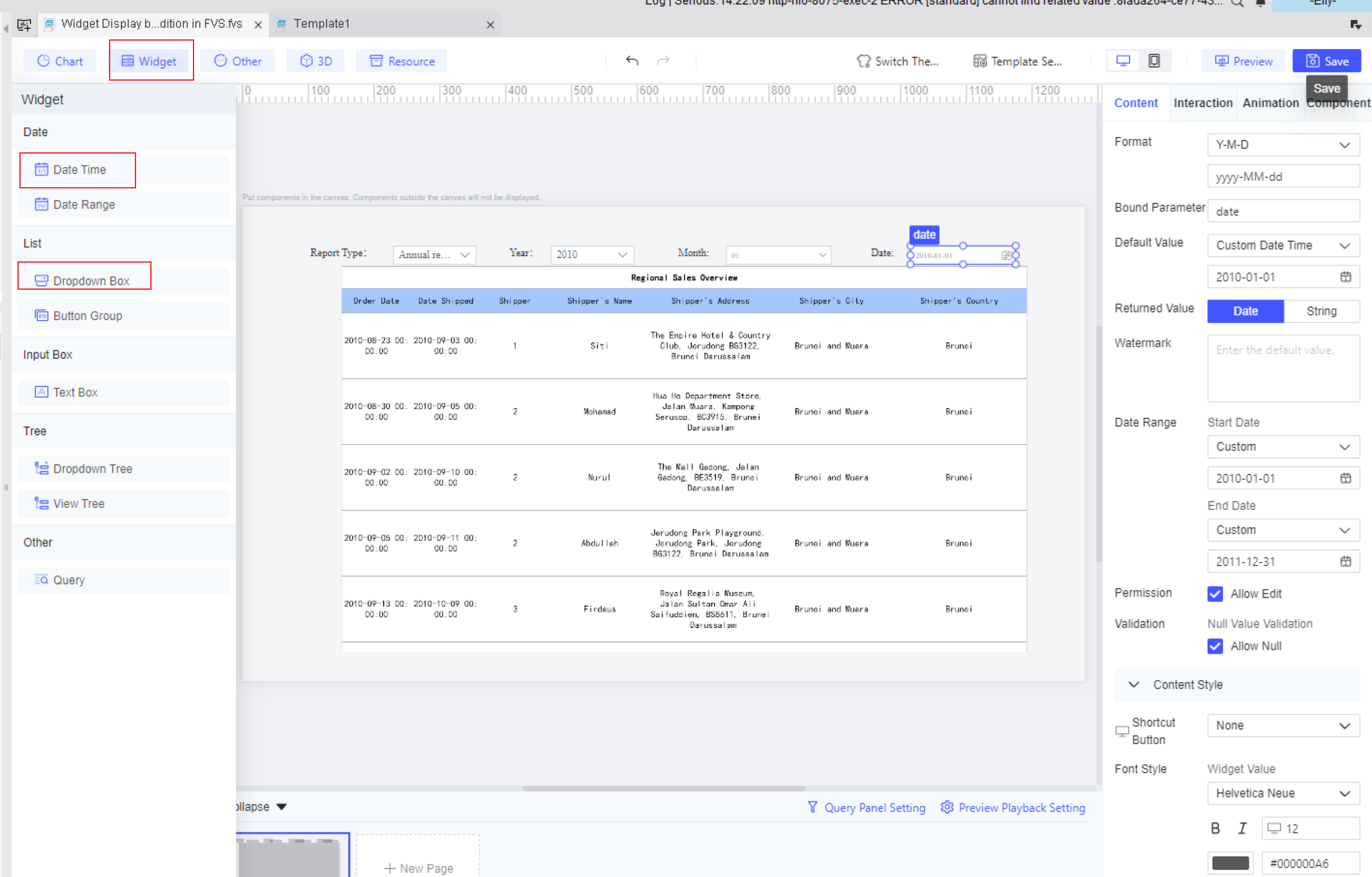Screen dimensions: 1372x877
Task: Set Returned Value to Date
Action: tap(1245, 311)
